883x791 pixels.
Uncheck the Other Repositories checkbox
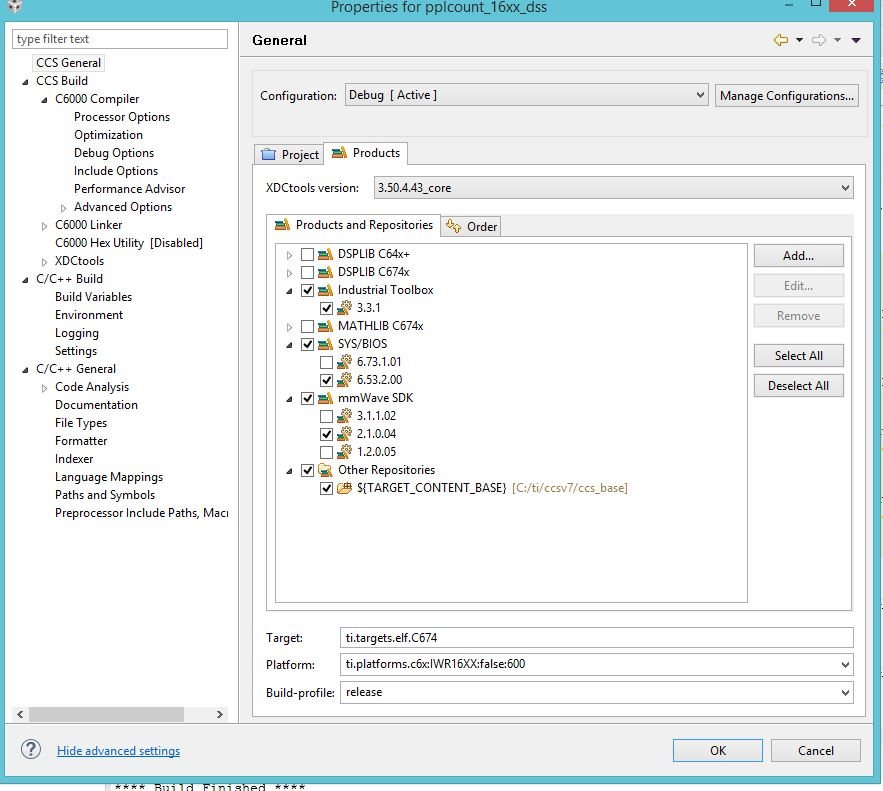[x=307, y=470]
